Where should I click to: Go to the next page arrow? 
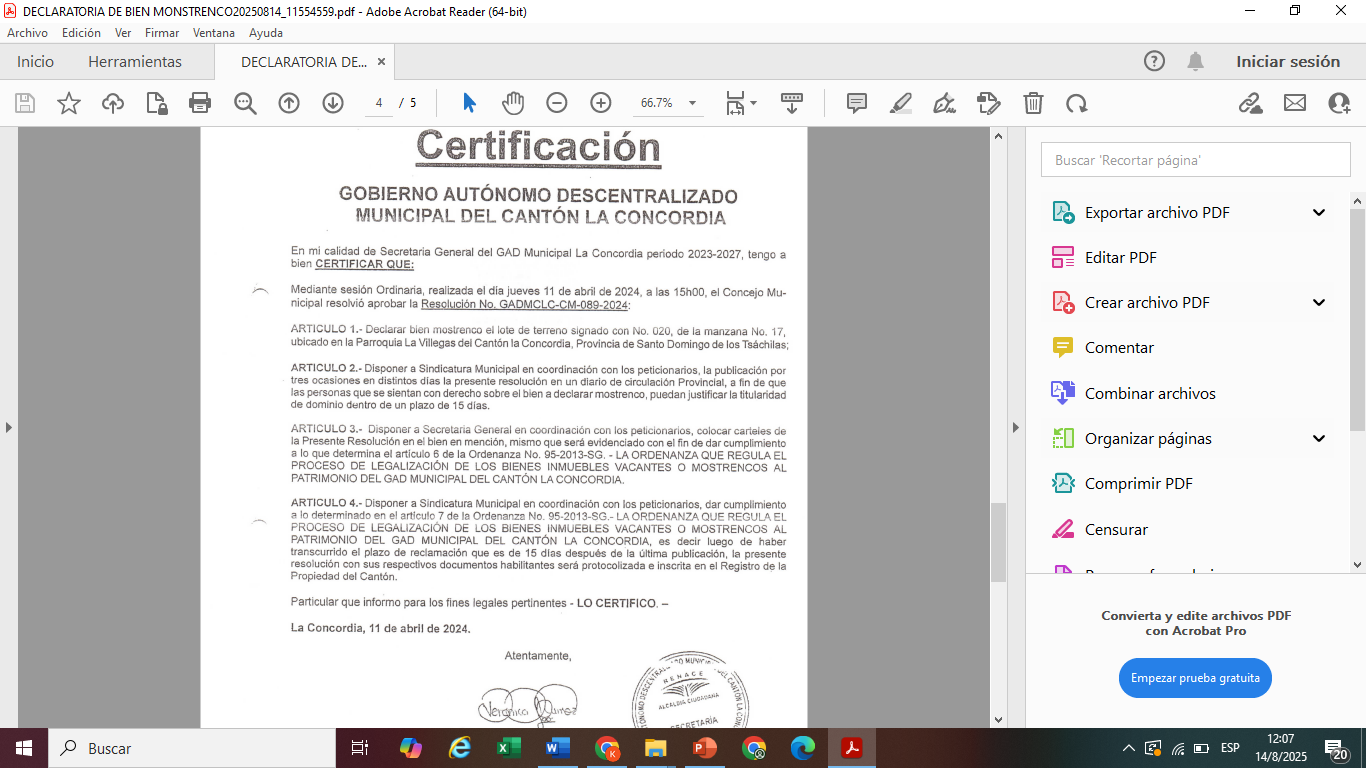click(333, 103)
